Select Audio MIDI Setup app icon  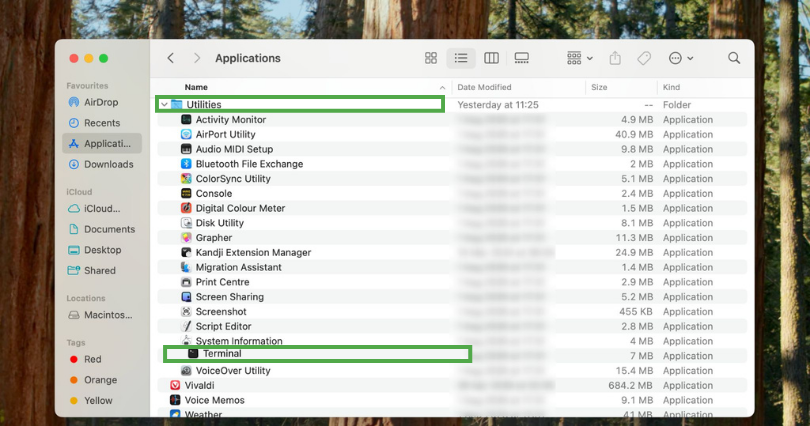(186, 149)
